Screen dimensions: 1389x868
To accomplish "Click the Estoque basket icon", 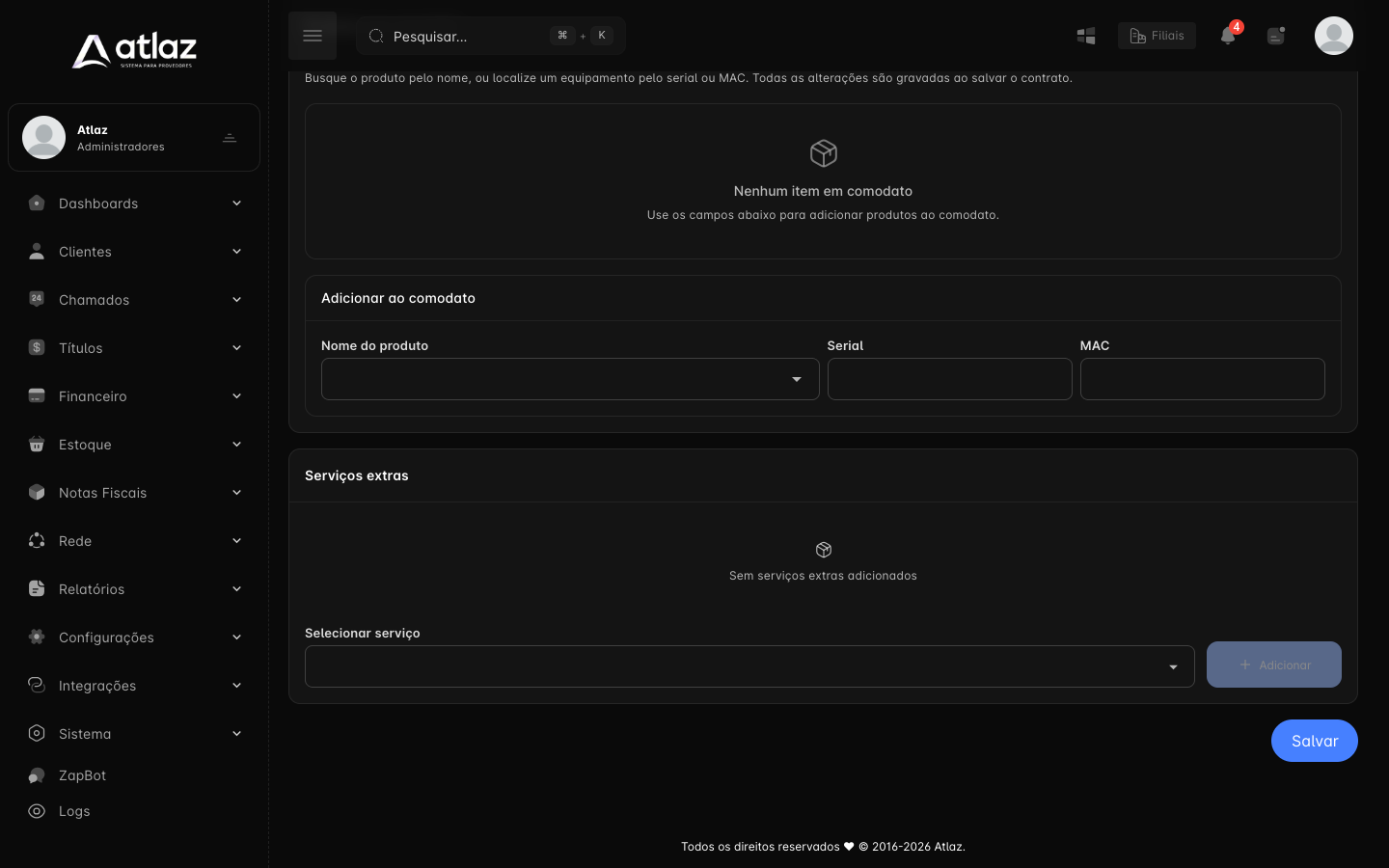I will pos(37,444).
